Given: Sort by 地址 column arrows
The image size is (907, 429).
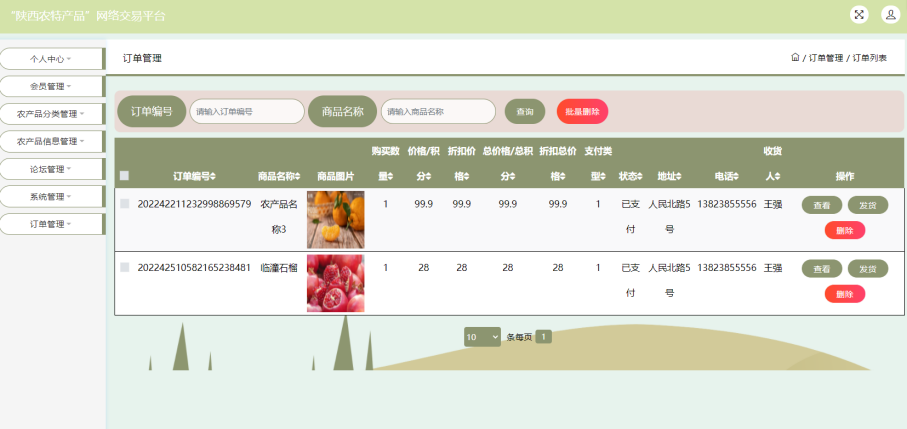Looking at the screenshot, I should tap(679, 177).
